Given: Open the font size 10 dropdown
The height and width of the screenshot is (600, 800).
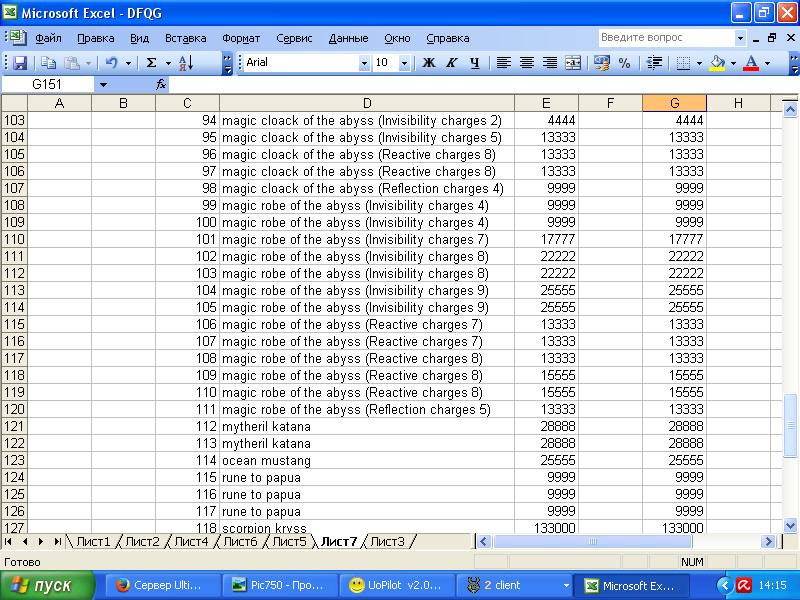Looking at the screenshot, I should pos(404,63).
